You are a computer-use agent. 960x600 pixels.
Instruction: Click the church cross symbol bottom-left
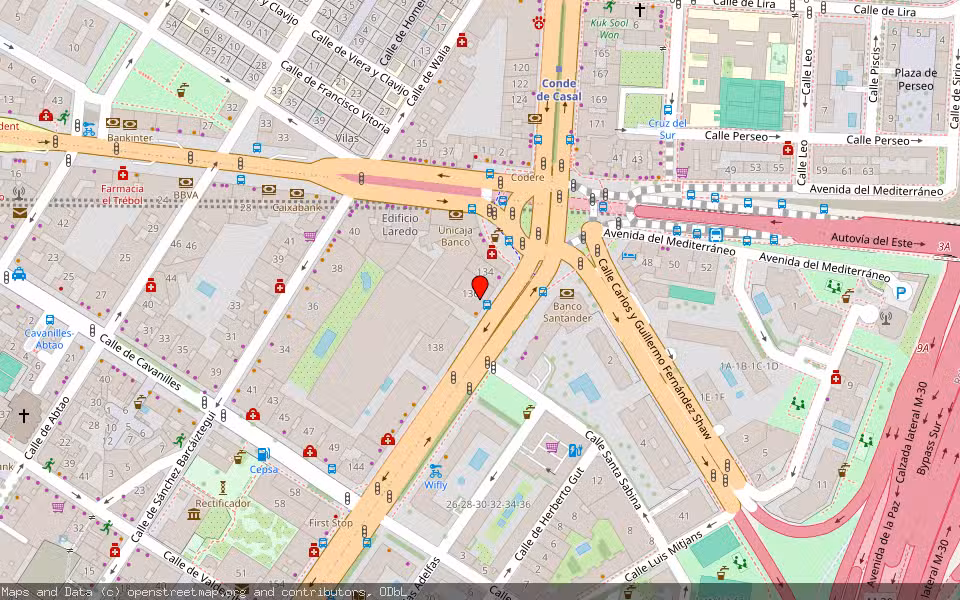pyautogui.click(x=22, y=414)
